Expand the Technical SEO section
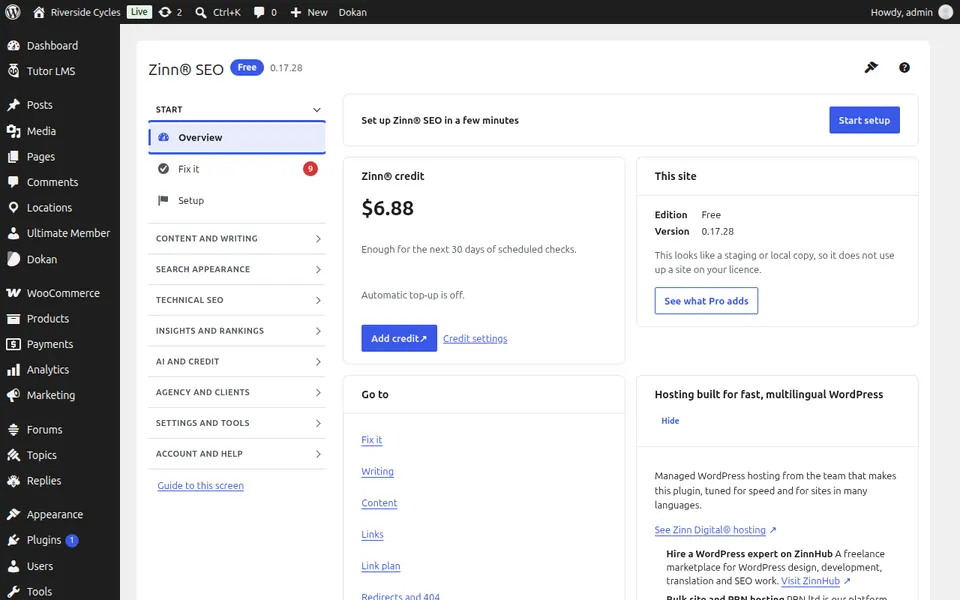The height and width of the screenshot is (600, 960). pyautogui.click(x=237, y=300)
